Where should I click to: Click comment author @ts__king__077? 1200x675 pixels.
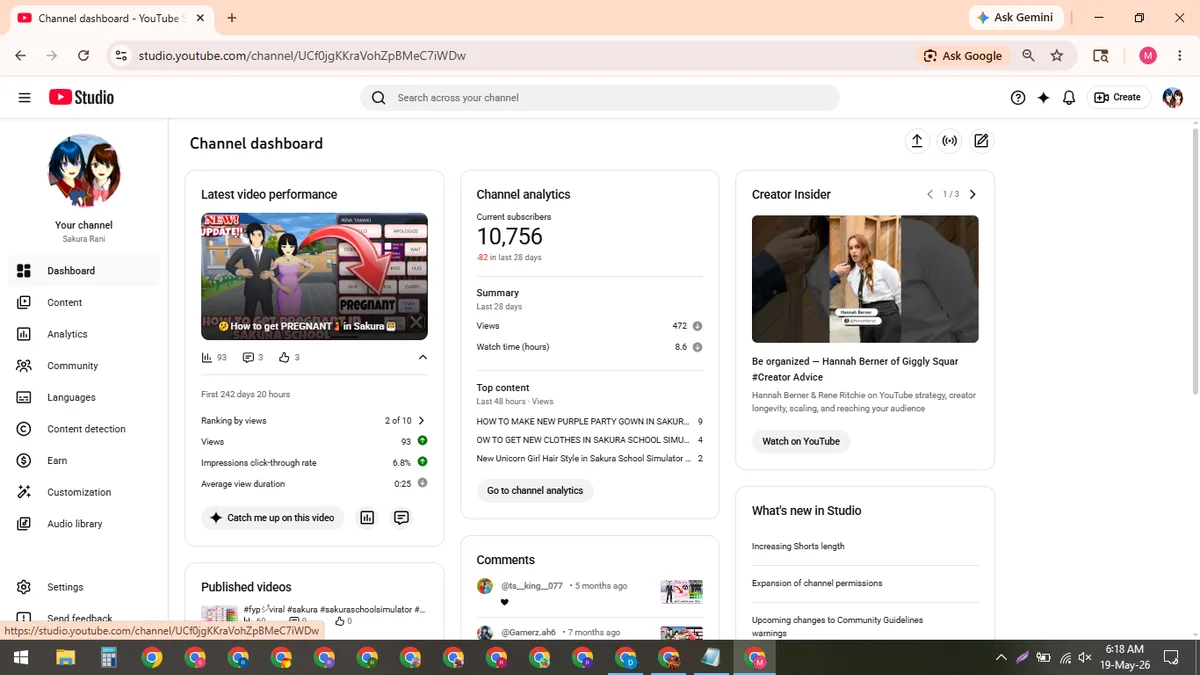pyautogui.click(x=532, y=586)
